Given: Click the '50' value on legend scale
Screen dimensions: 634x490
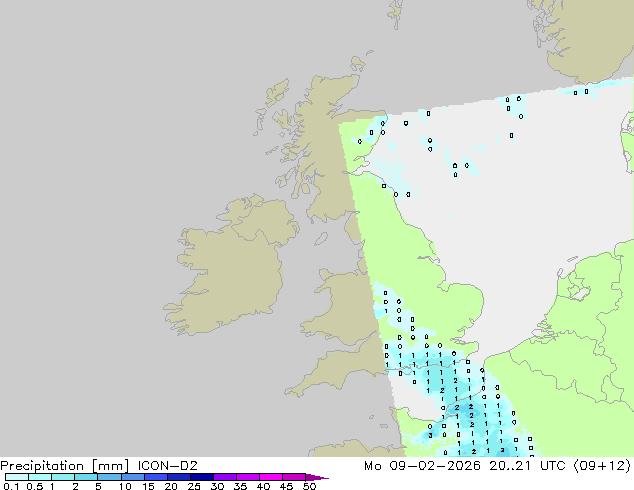Looking at the screenshot, I should [310, 486].
